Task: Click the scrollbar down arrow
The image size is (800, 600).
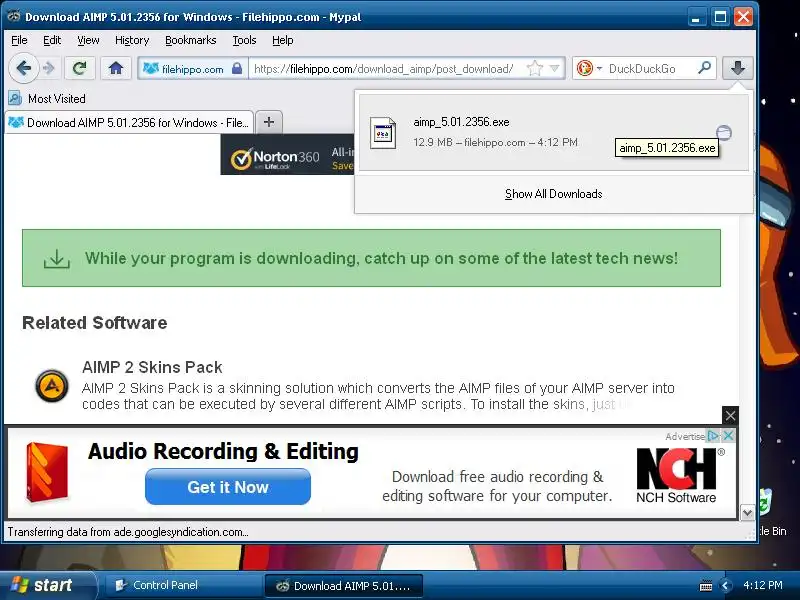Action: point(747,512)
